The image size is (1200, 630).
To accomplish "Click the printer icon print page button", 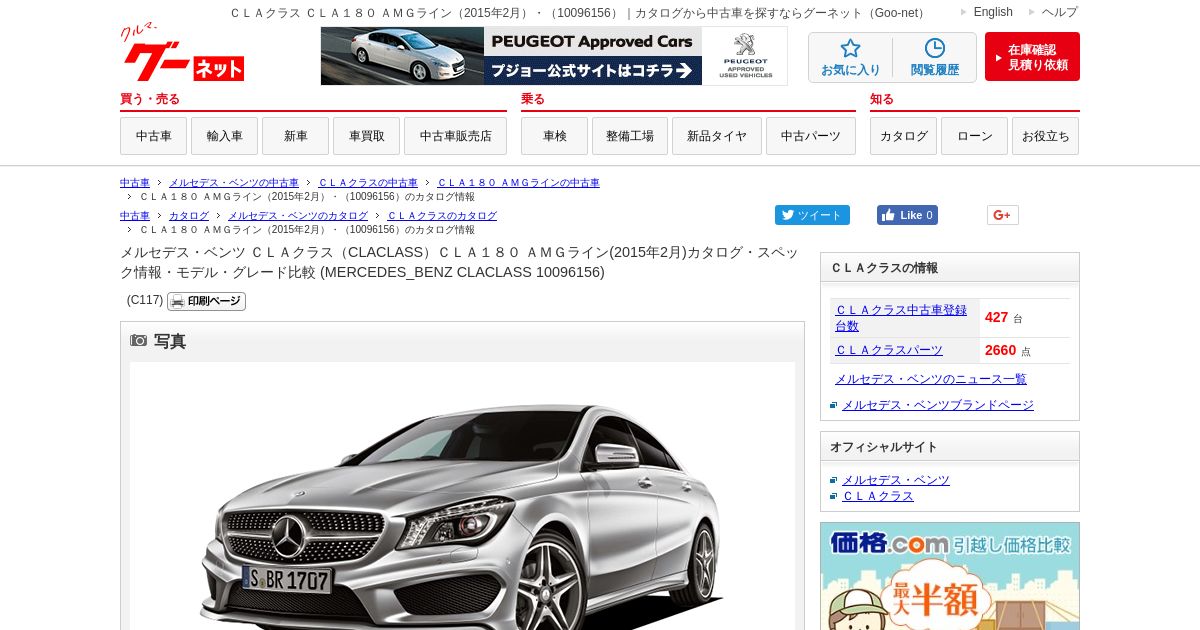I will coord(206,301).
